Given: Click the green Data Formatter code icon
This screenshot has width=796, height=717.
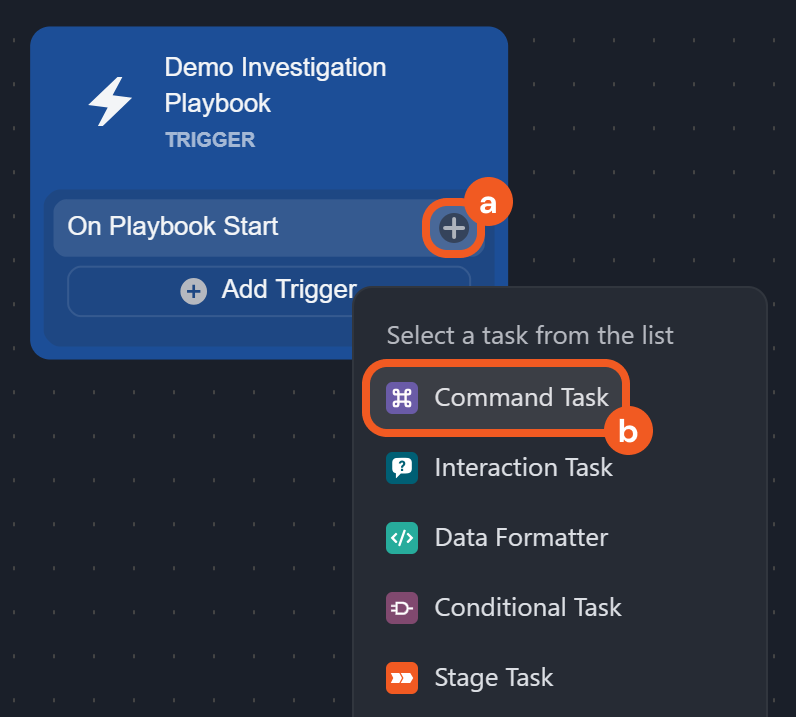Looking at the screenshot, I should click(x=402, y=537).
